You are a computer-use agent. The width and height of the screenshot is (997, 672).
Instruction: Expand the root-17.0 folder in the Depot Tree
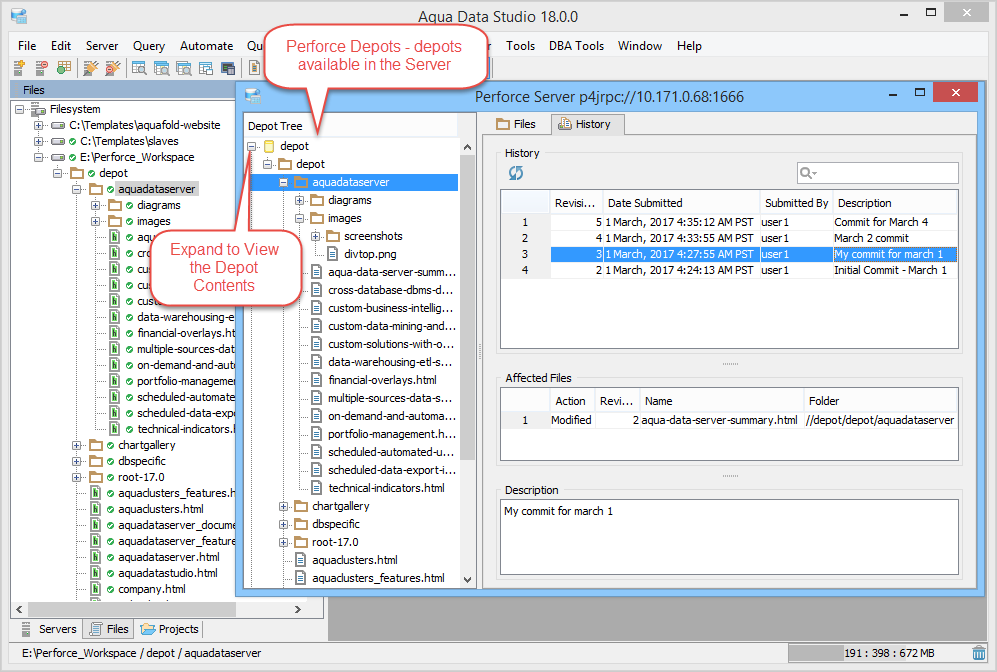pyautogui.click(x=284, y=542)
